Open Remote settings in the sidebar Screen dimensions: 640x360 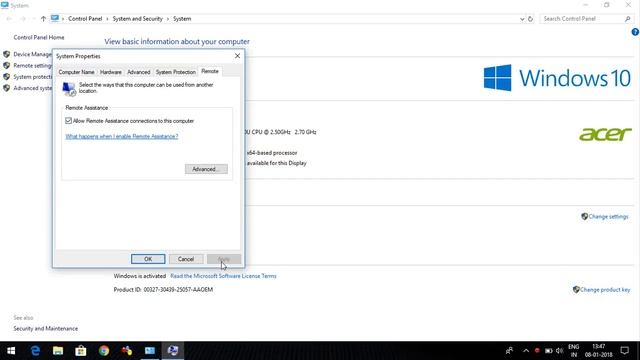[32, 66]
